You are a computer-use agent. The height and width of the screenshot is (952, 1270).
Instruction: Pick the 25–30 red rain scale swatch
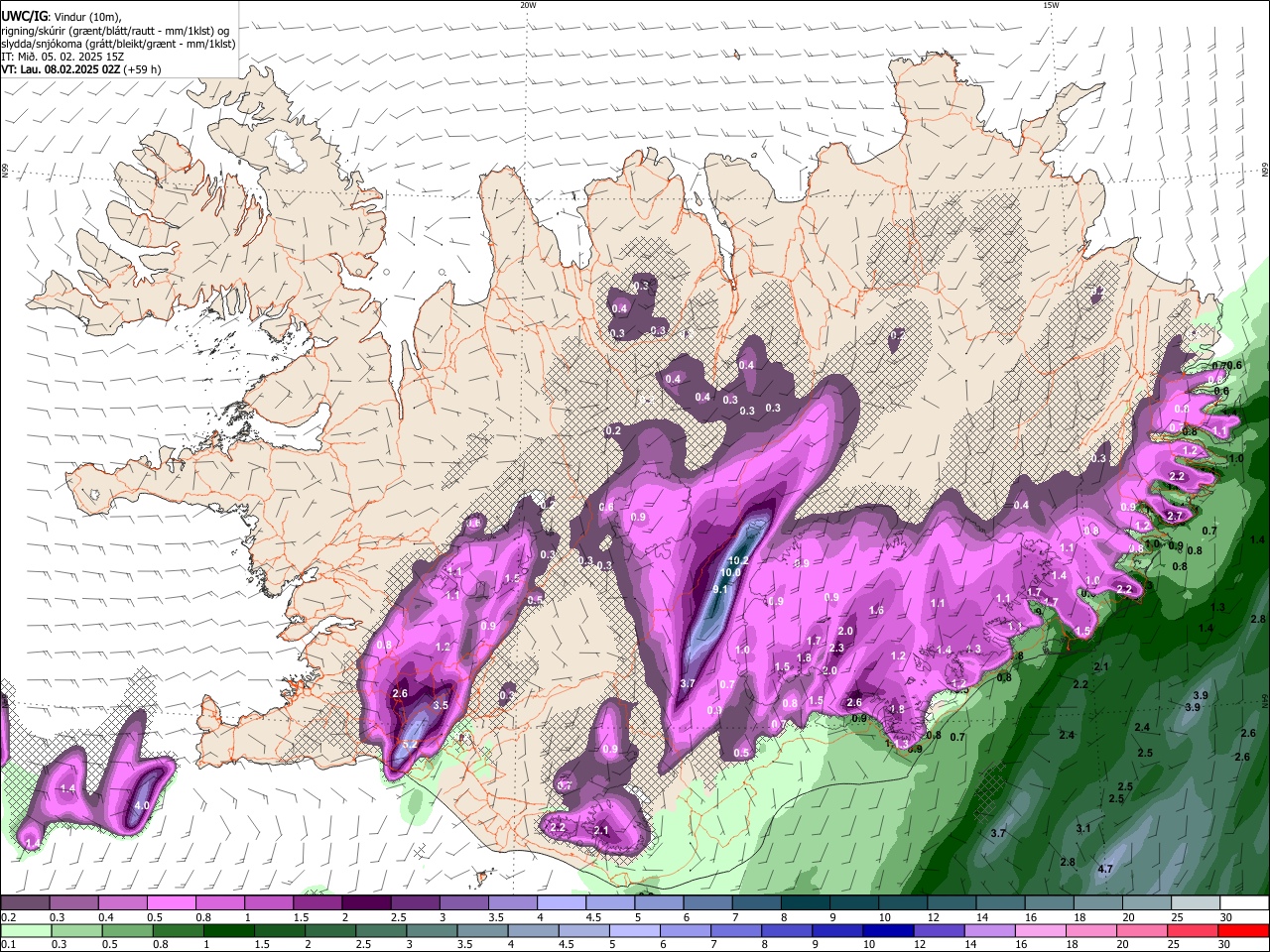tap(1192, 931)
